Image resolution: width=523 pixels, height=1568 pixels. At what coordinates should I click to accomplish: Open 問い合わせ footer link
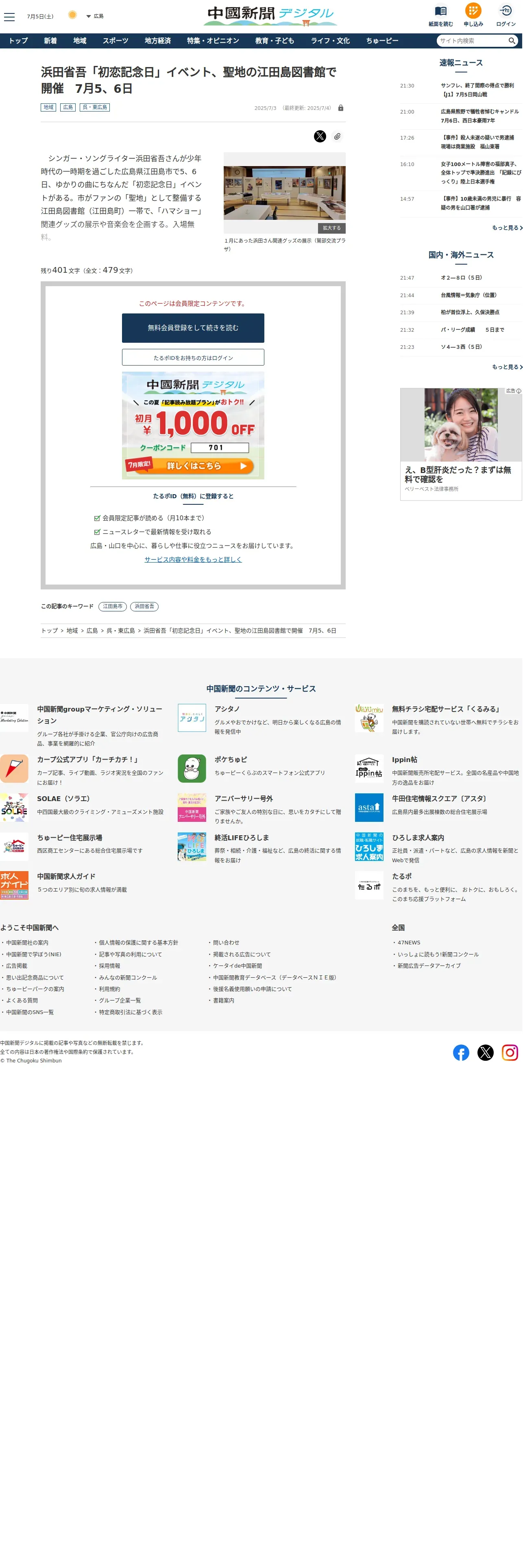pos(226,943)
